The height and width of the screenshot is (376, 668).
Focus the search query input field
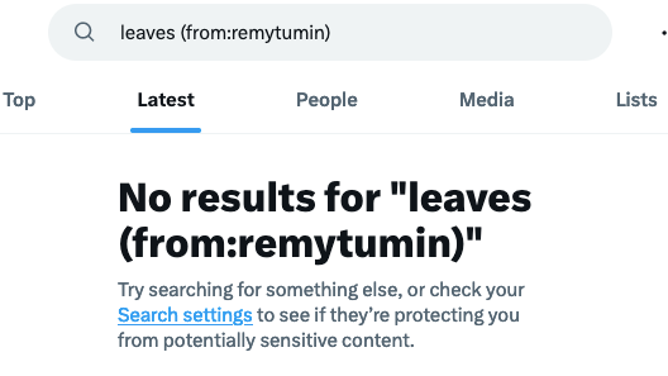point(330,32)
